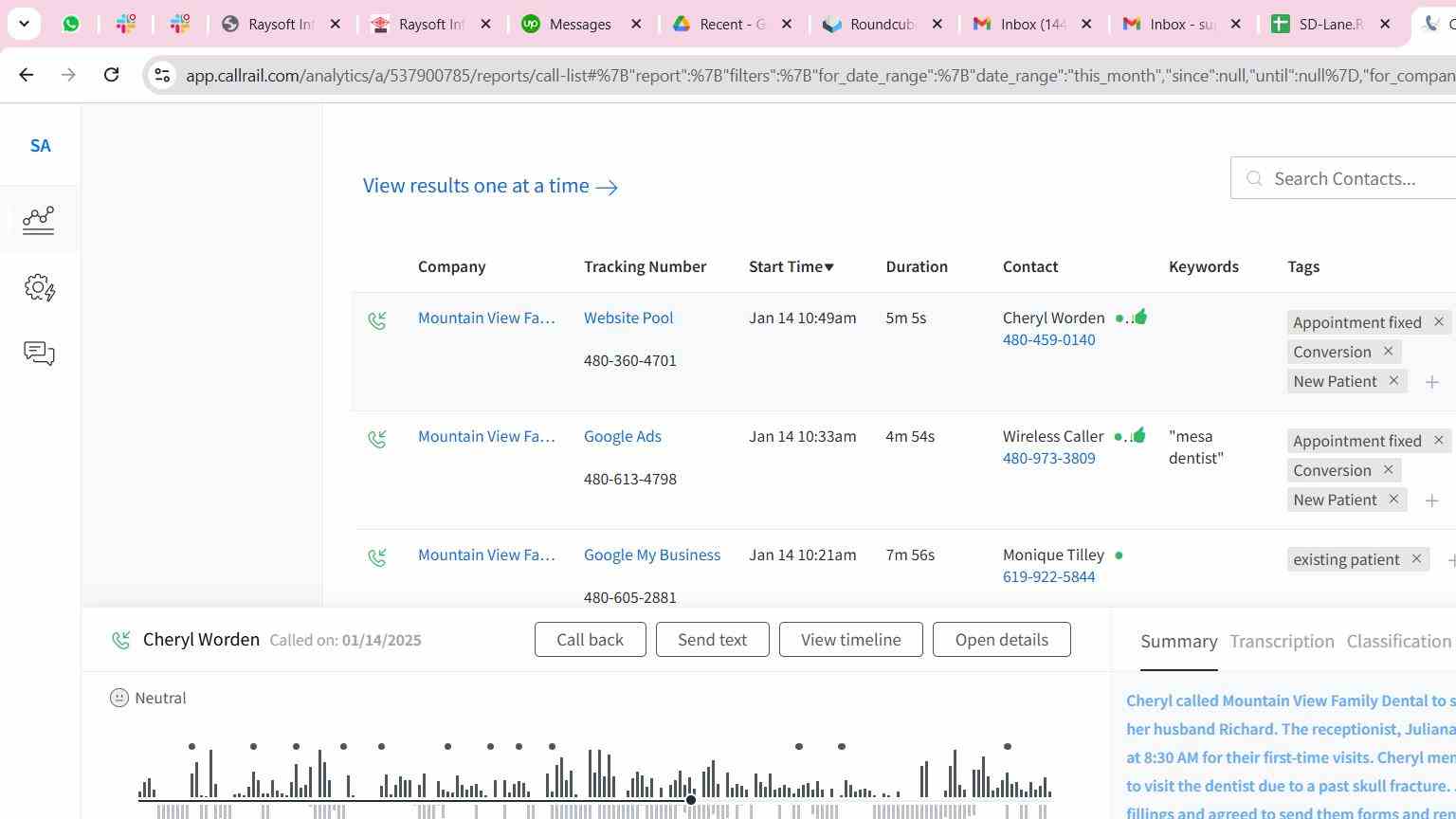
Task: Click the Jan 14 10:49am start time
Action: point(802,318)
